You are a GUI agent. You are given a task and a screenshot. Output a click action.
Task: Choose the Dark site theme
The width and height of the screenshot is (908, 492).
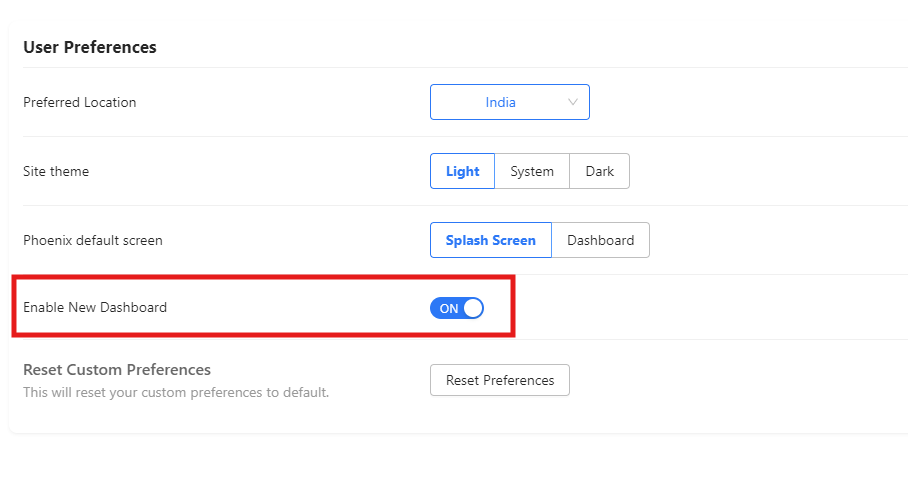point(600,171)
